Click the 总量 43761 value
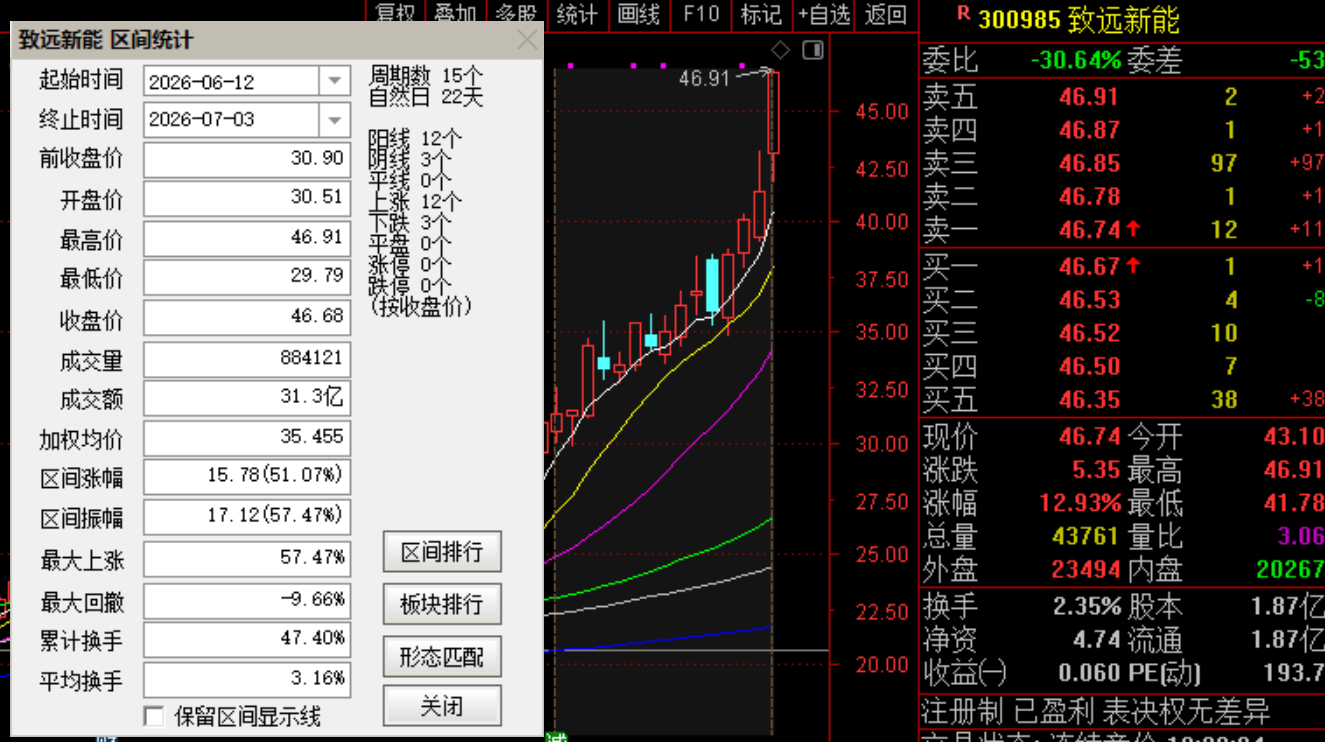Image resolution: width=1325 pixels, height=742 pixels. (x=1084, y=536)
